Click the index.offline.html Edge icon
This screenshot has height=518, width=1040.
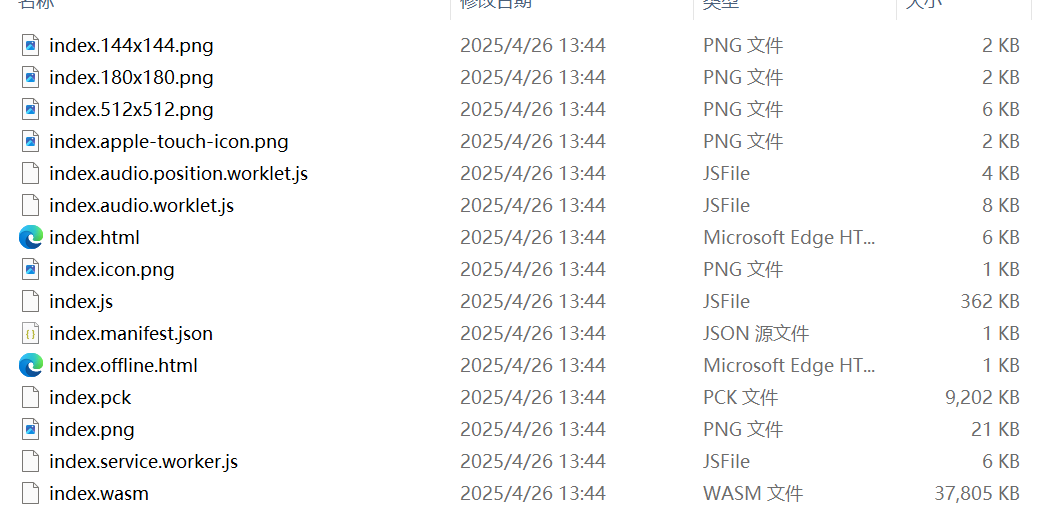[31, 365]
